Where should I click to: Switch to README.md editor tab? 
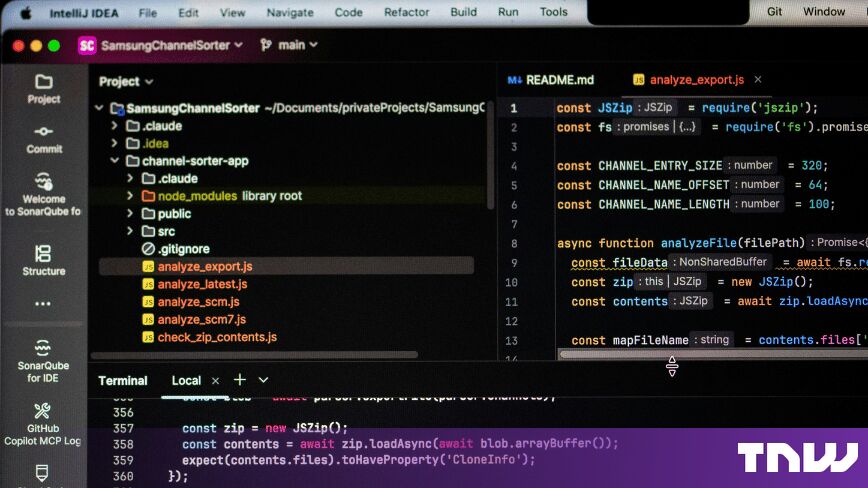click(551, 80)
